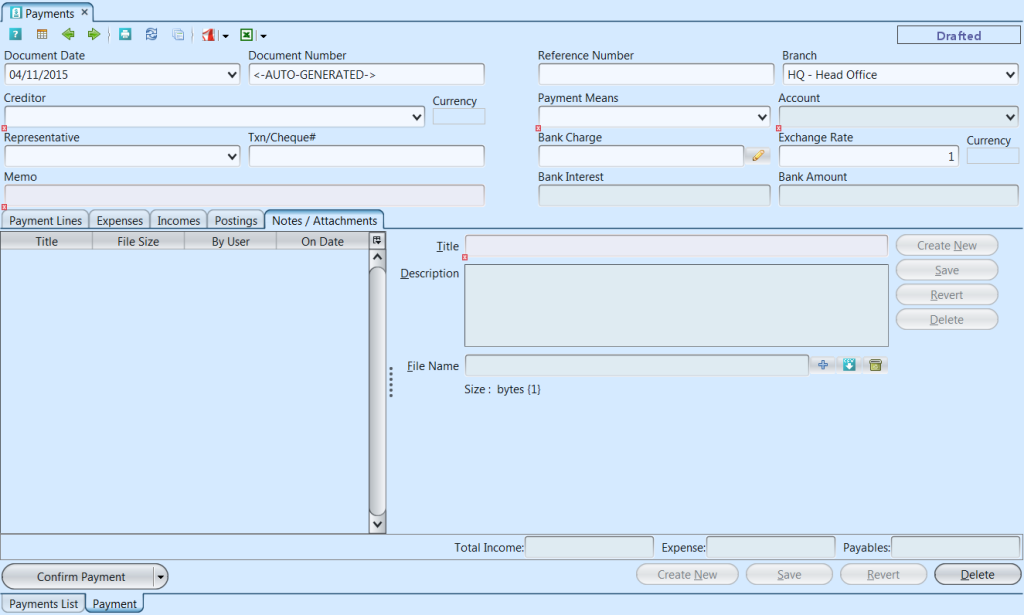Switch to the Expenses tab

click(120, 221)
